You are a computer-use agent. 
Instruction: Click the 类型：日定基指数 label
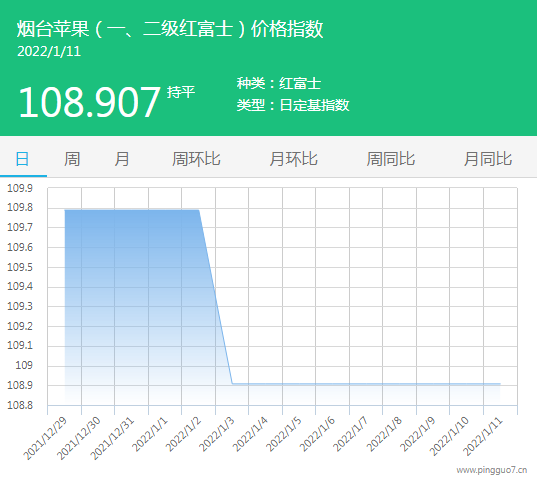(293, 105)
